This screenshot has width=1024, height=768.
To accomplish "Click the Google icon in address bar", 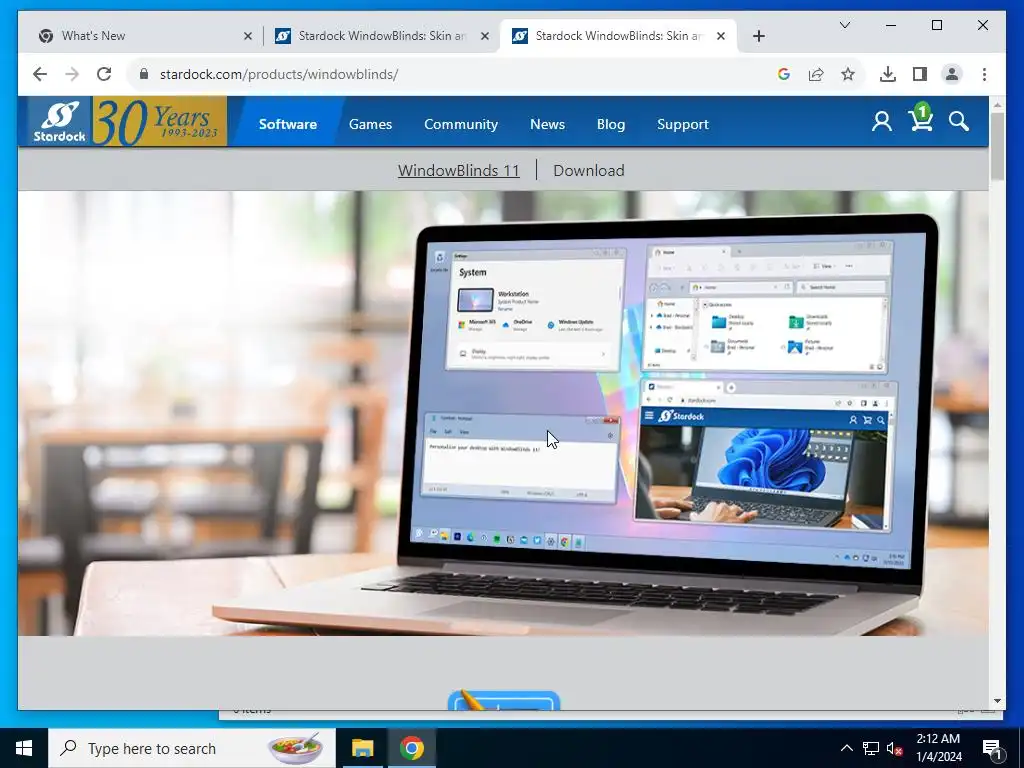I will [x=784, y=74].
